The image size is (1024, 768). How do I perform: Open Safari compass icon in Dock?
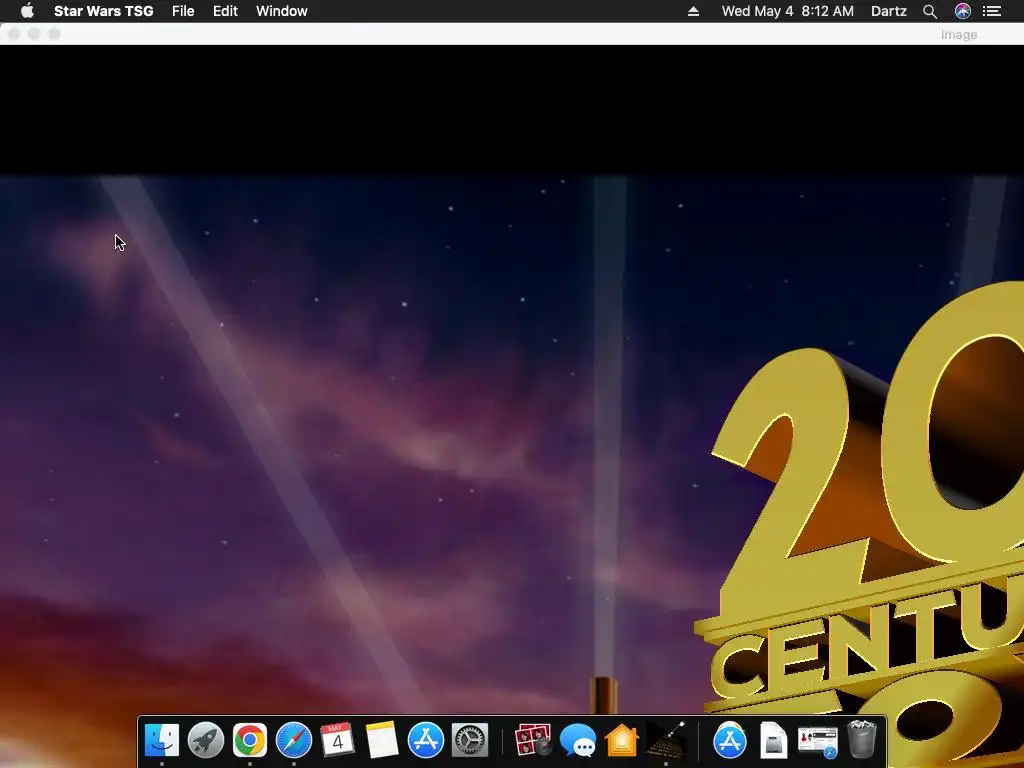click(294, 740)
